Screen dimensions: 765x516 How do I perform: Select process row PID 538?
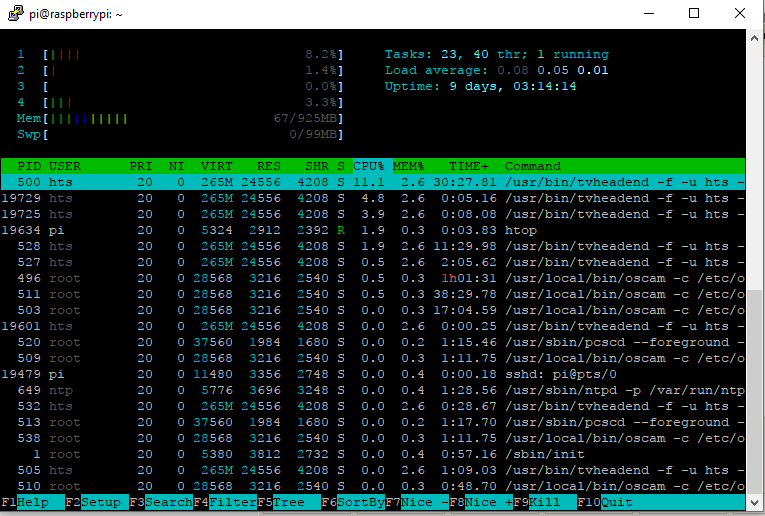point(373,438)
